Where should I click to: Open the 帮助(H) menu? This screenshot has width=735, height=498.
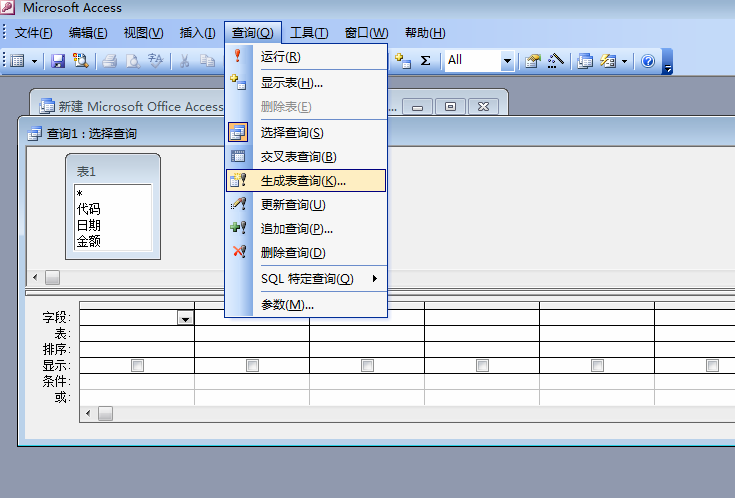pos(425,33)
